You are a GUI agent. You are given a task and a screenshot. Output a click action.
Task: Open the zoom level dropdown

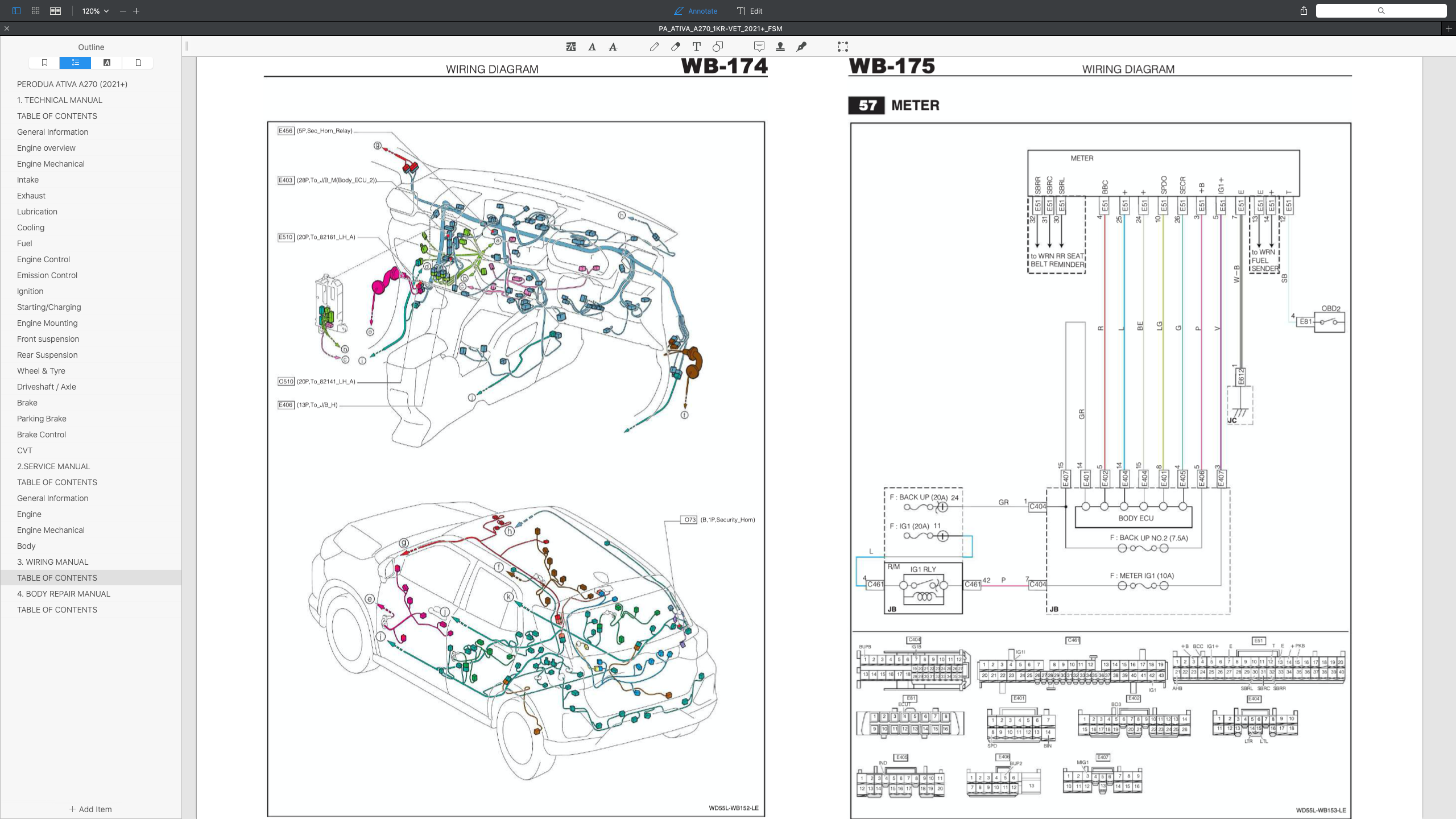pyautogui.click(x=92, y=11)
